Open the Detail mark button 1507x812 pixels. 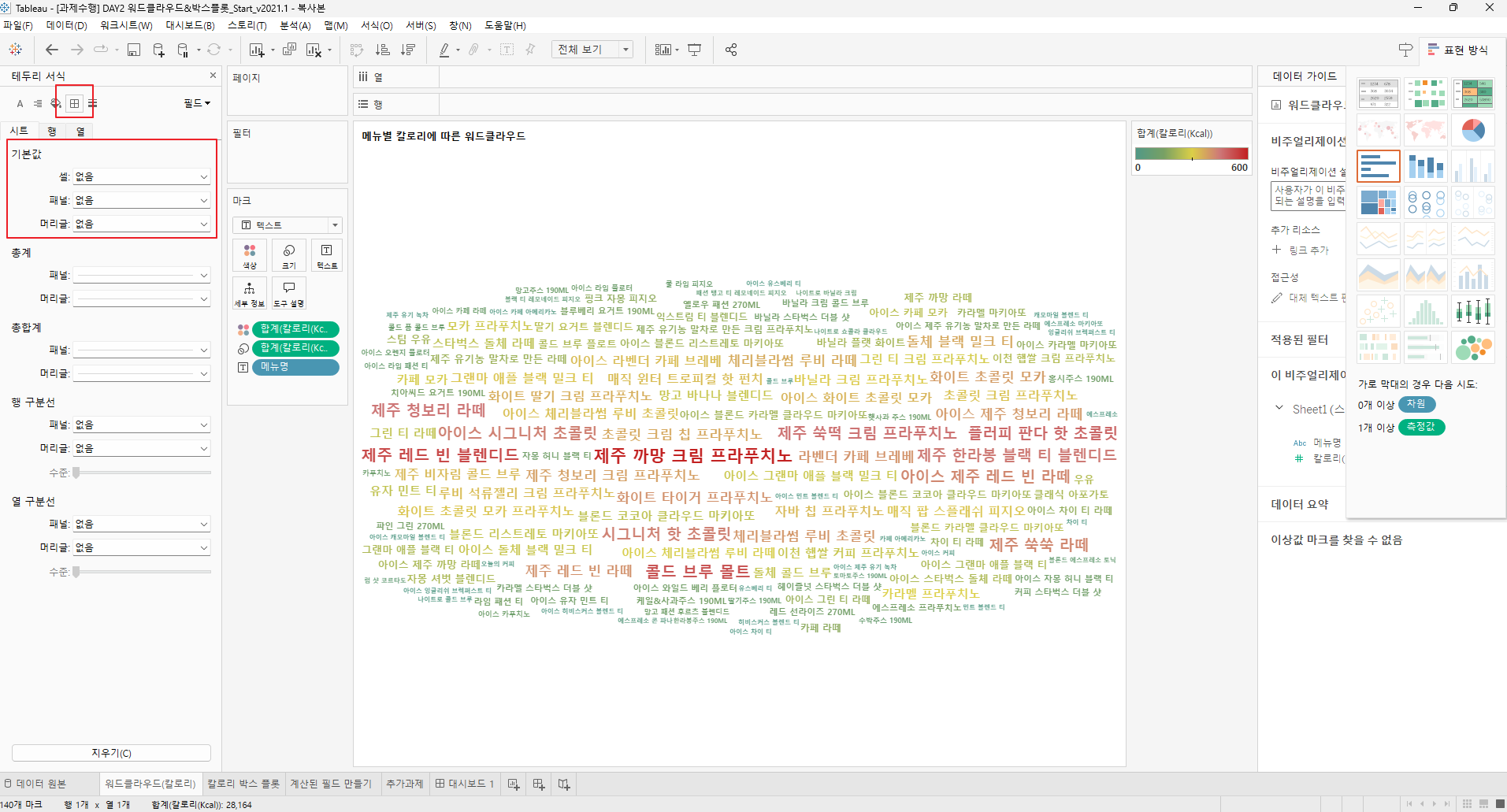tap(250, 293)
